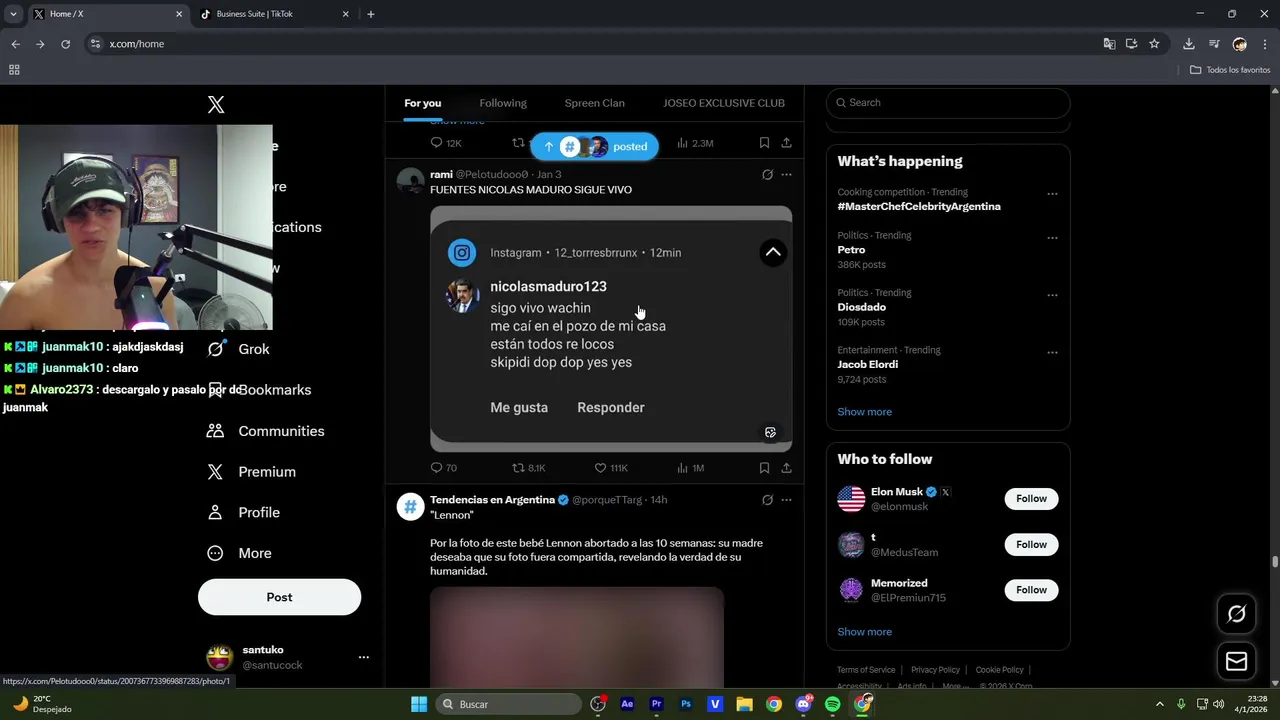1280x720 pixels.
Task: Follow the Memorized account
Action: [x=1031, y=590]
